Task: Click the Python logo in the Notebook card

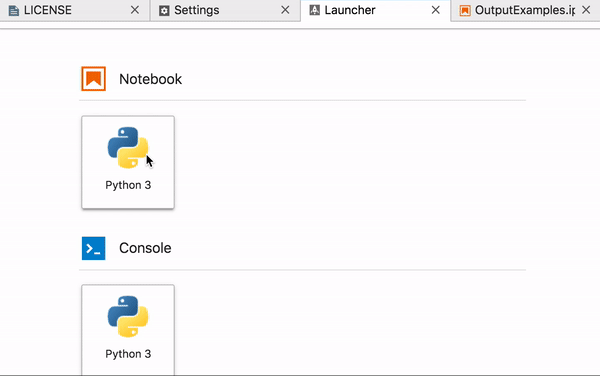Action: click(128, 148)
